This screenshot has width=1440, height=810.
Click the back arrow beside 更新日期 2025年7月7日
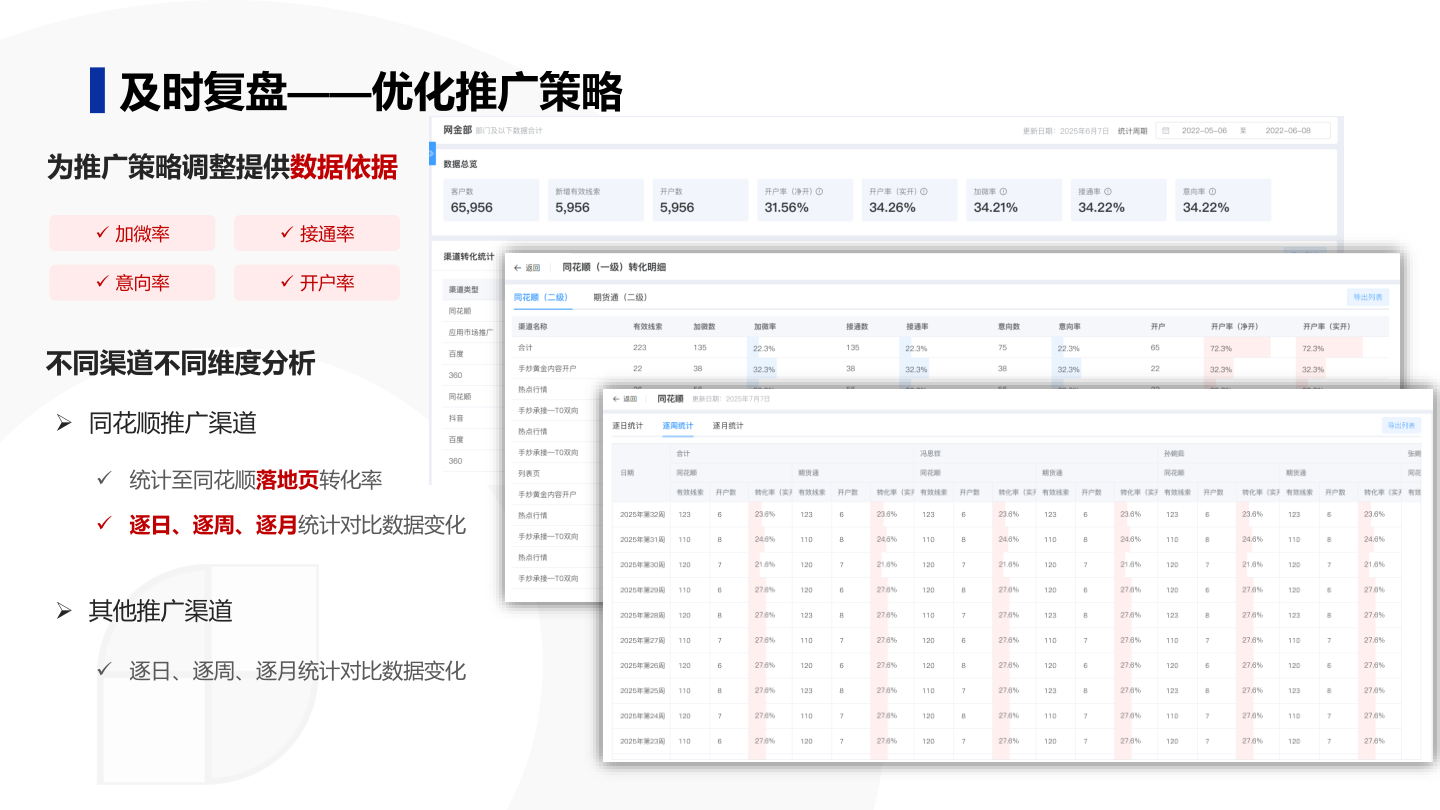[616, 399]
